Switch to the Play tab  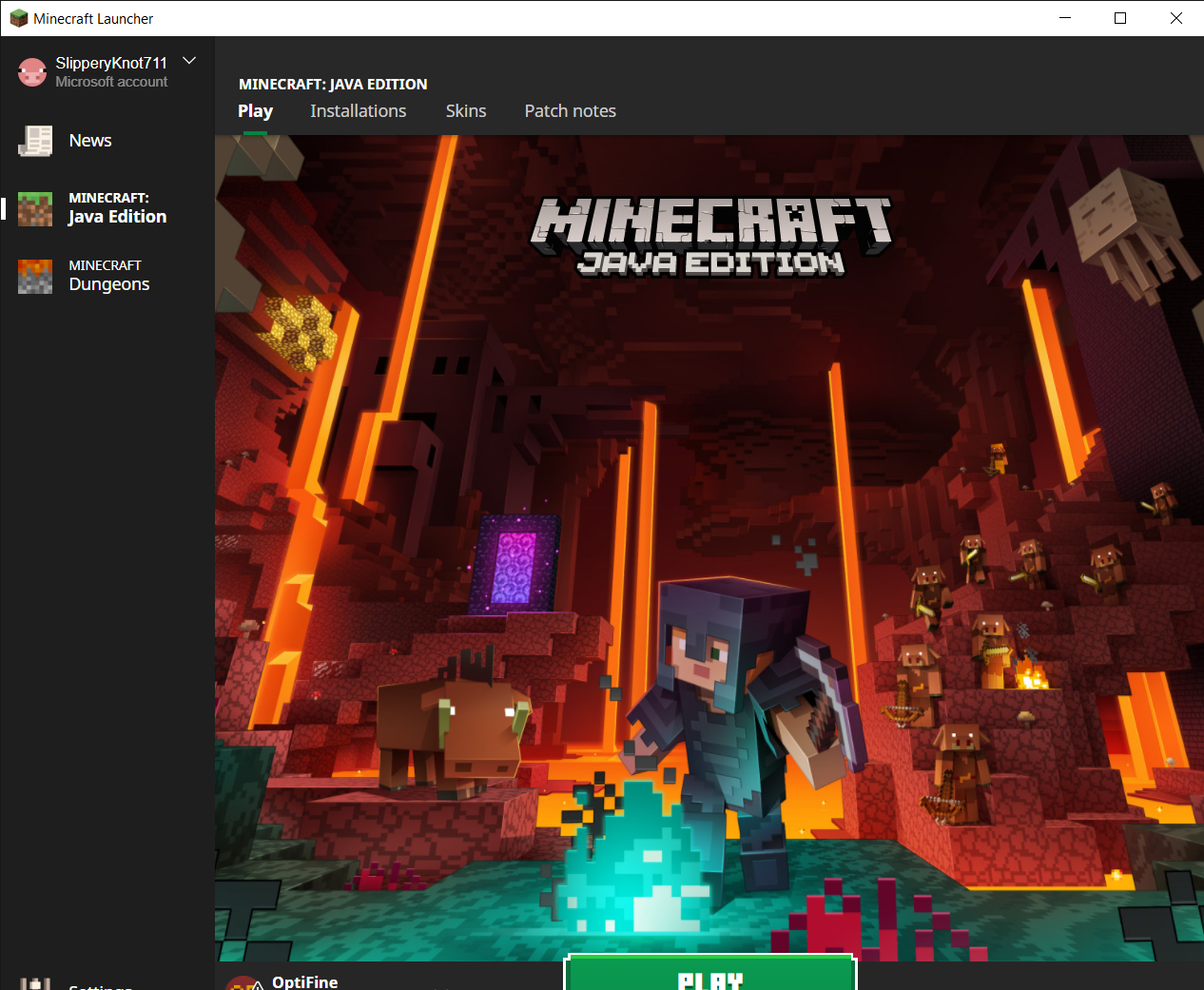tap(255, 111)
